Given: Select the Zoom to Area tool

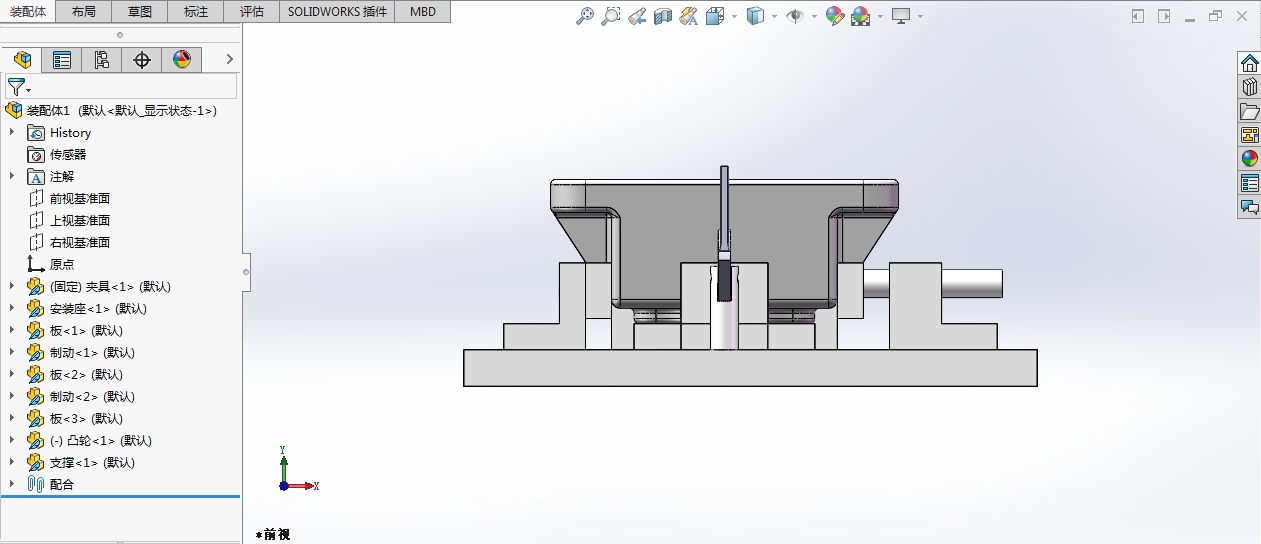Looking at the screenshot, I should click(x=610, y=16).
